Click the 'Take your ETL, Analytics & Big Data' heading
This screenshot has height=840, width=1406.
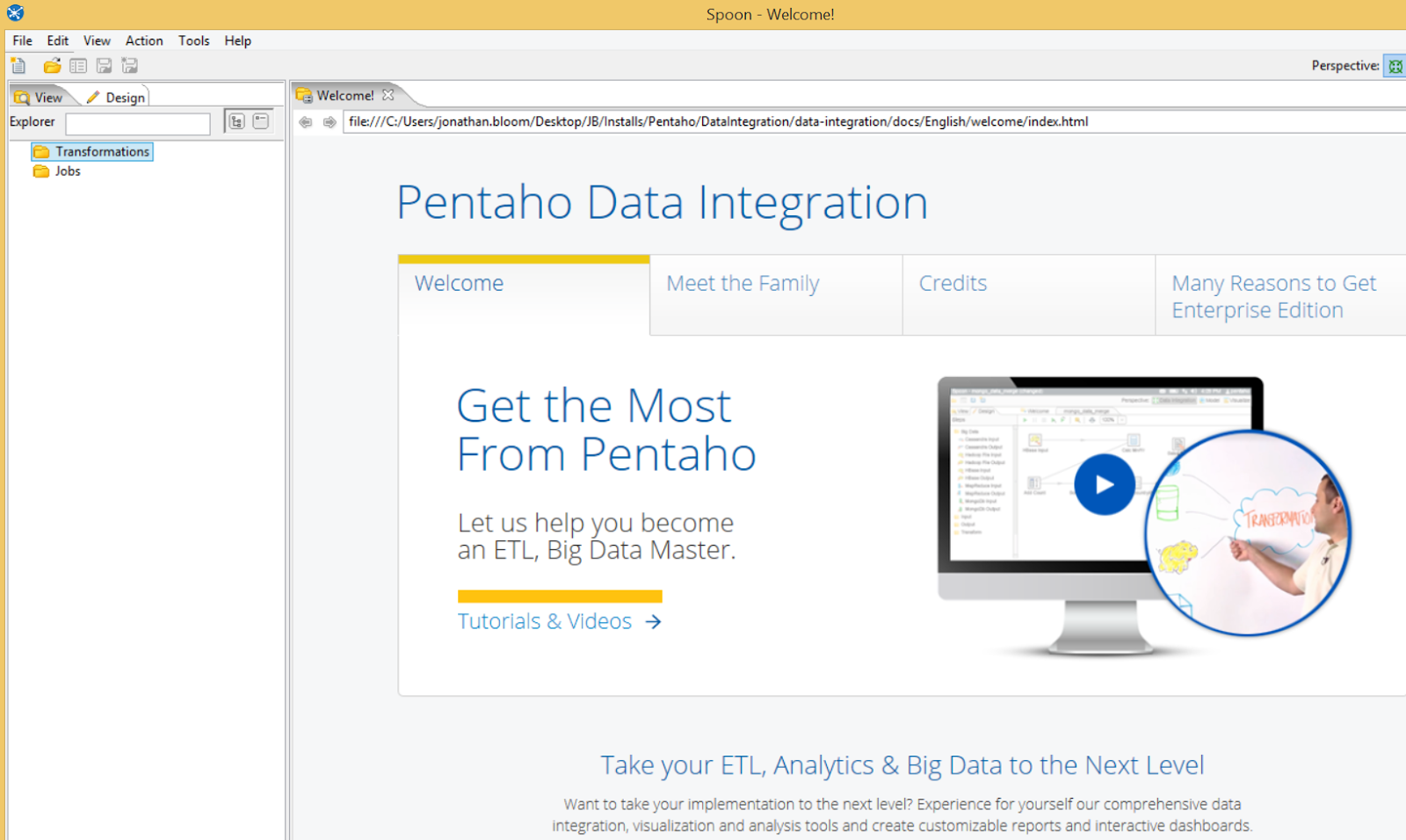coord(902,765)
